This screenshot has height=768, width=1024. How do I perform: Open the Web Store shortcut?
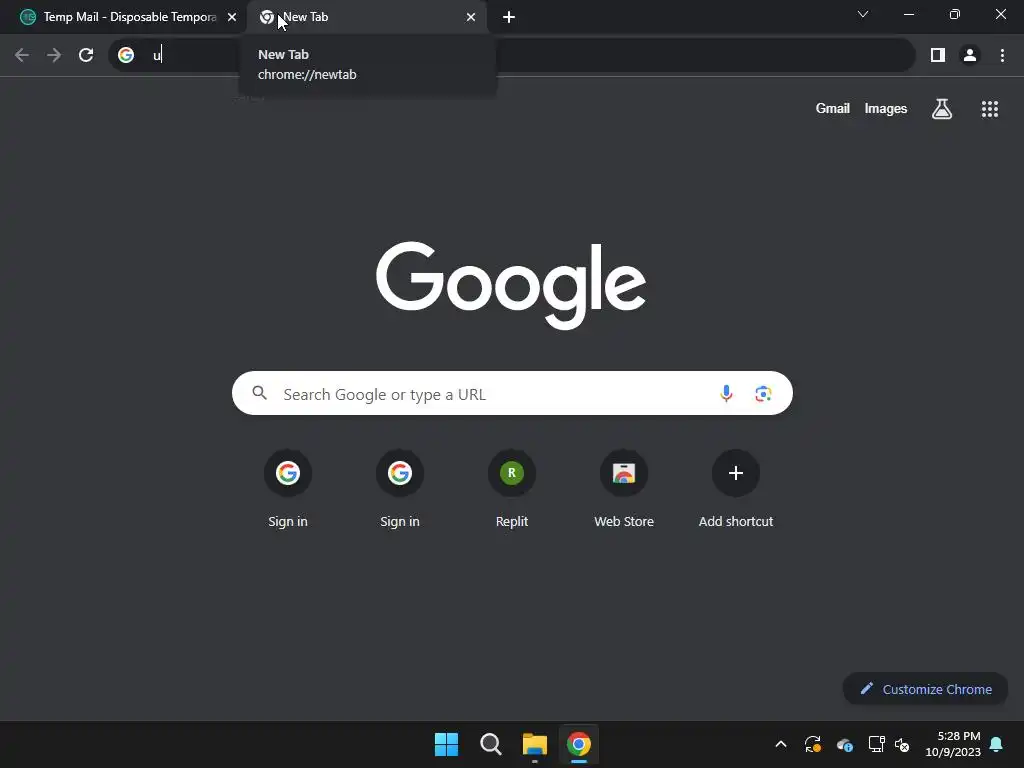coord(624,488)
